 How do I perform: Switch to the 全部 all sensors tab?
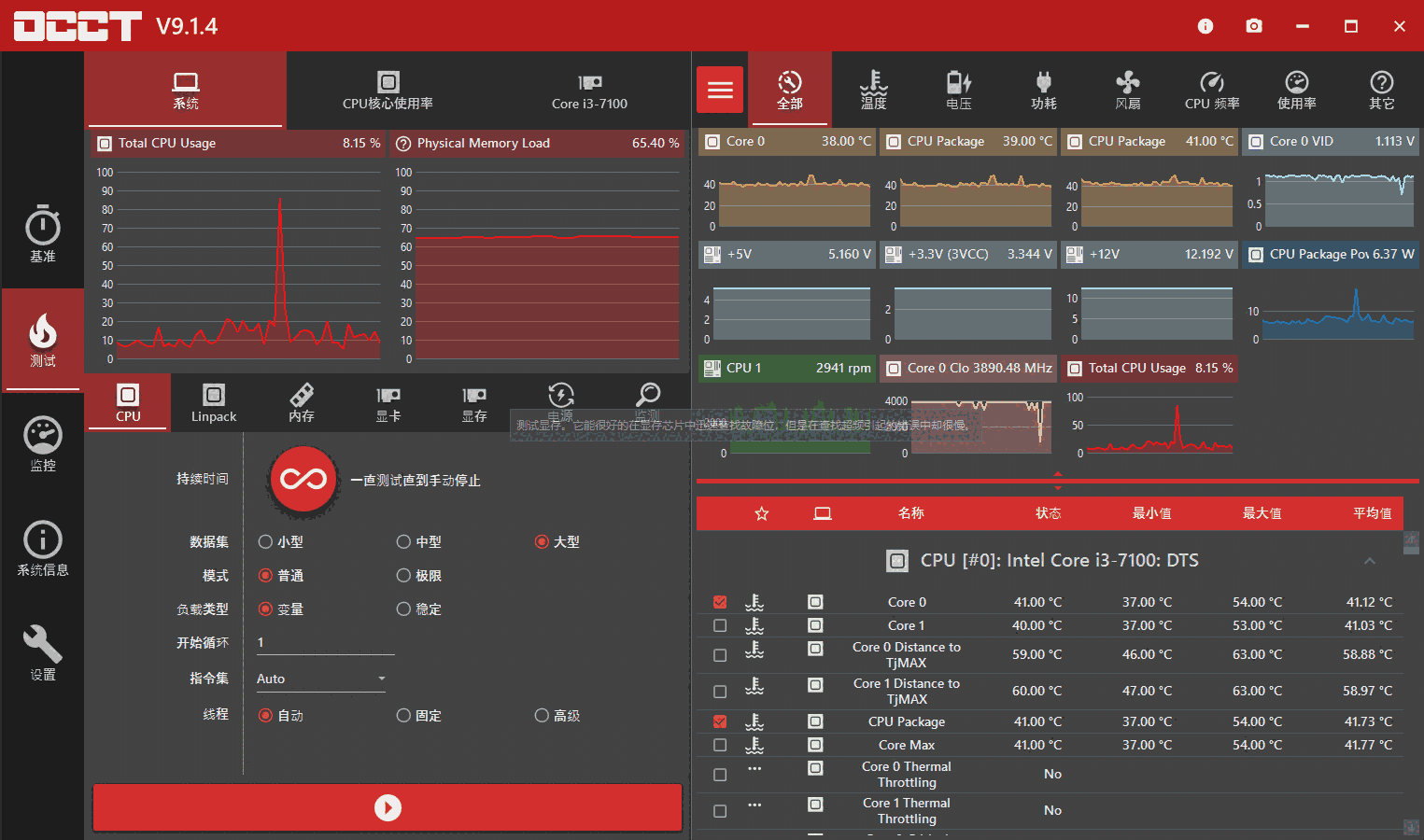point(790,90)
